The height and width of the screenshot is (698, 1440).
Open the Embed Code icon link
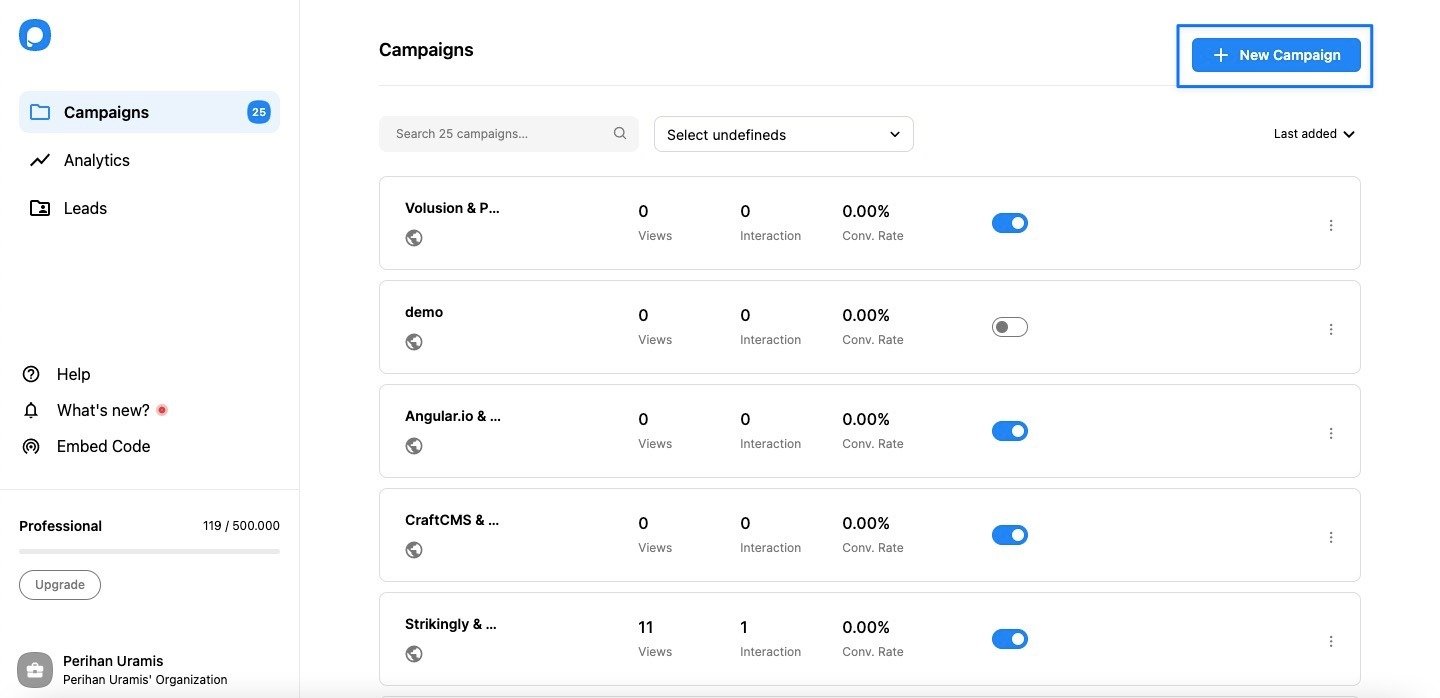coord(31,446)
